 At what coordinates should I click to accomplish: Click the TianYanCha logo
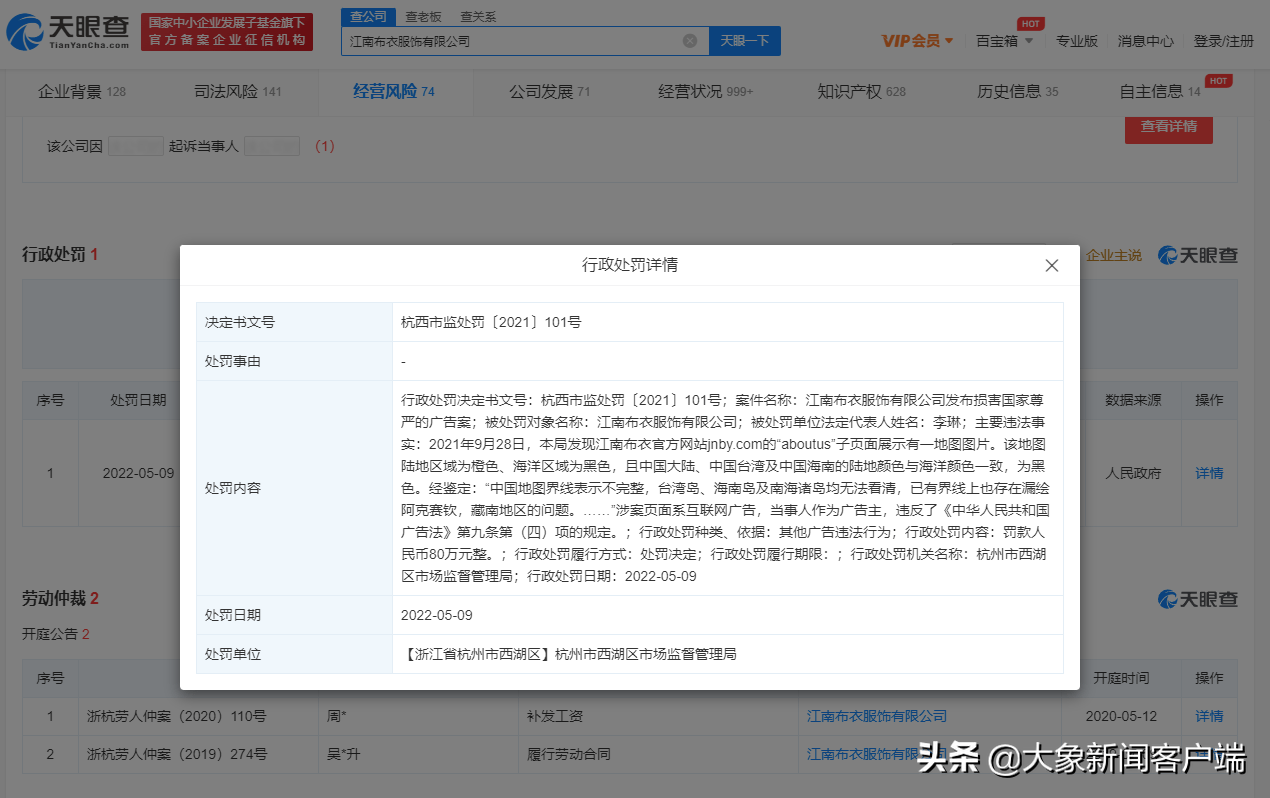68,32
